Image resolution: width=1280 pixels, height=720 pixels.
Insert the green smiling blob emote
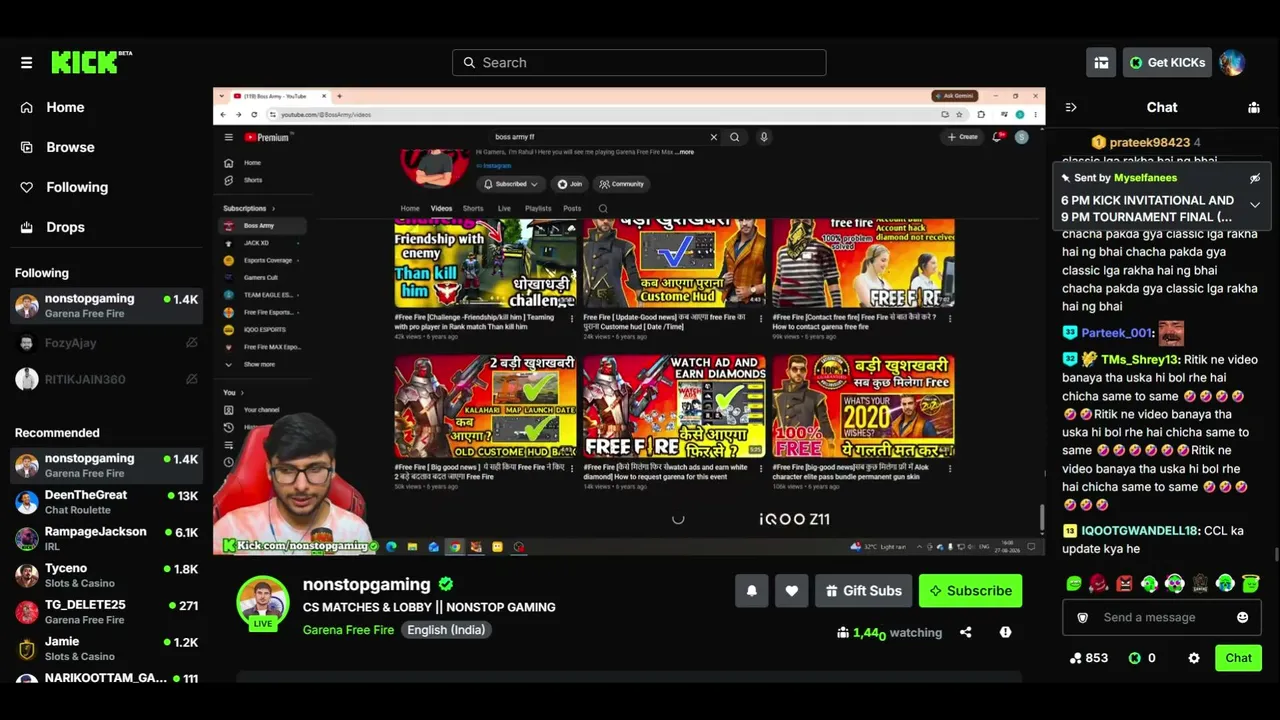click(1074, 584)
